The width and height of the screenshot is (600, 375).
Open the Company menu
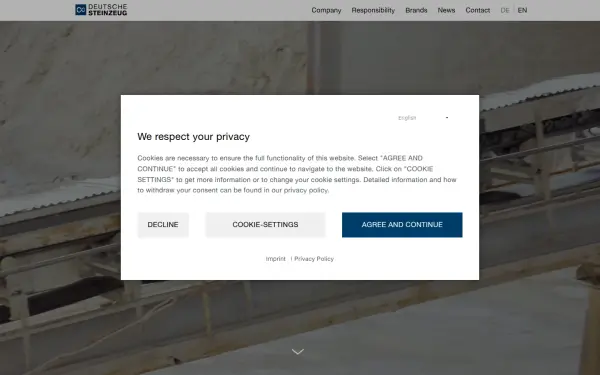[x=326, y=10]
